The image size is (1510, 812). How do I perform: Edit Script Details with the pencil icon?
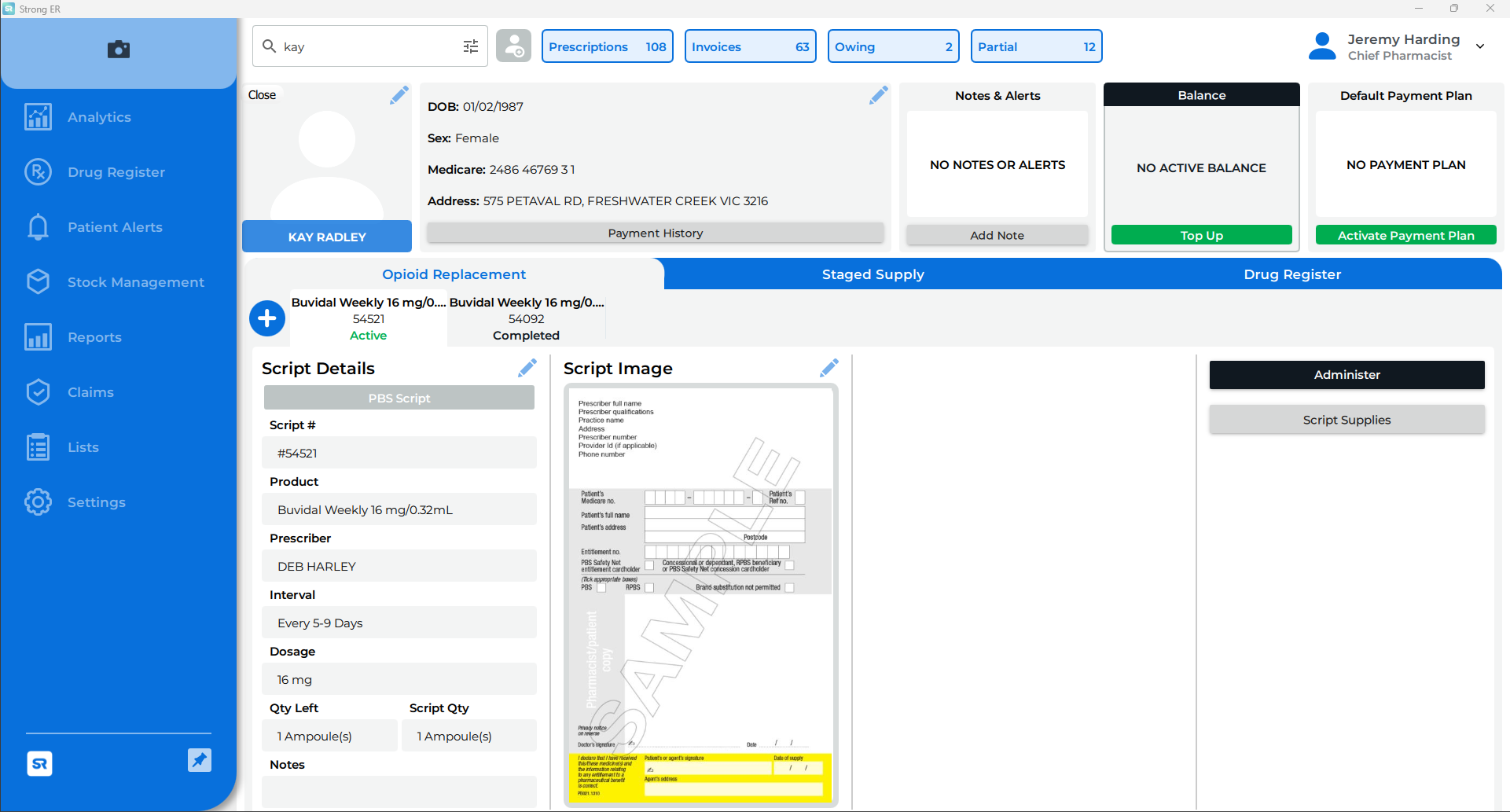point(527,367)
